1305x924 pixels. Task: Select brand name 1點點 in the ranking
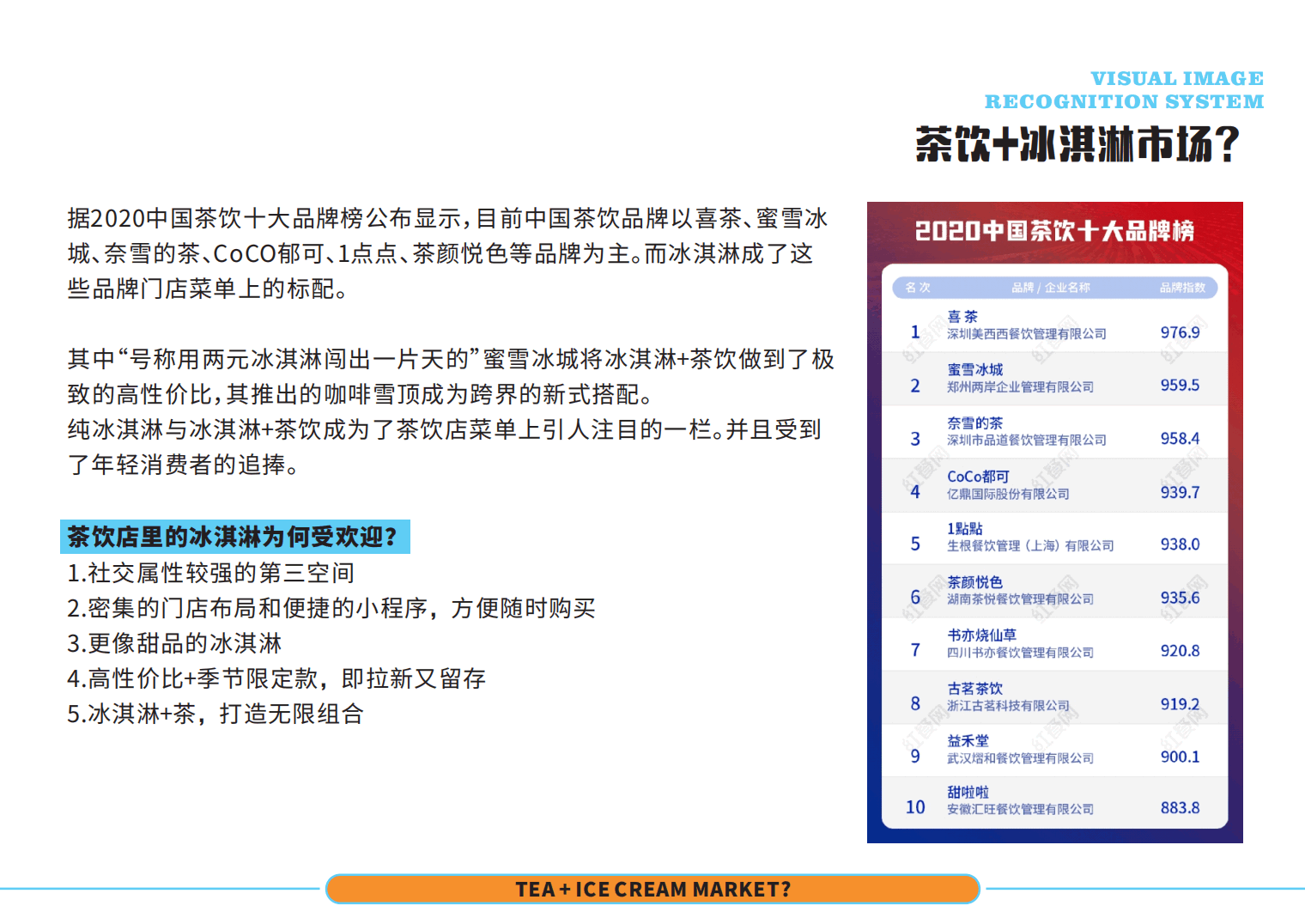click(965, 529)
